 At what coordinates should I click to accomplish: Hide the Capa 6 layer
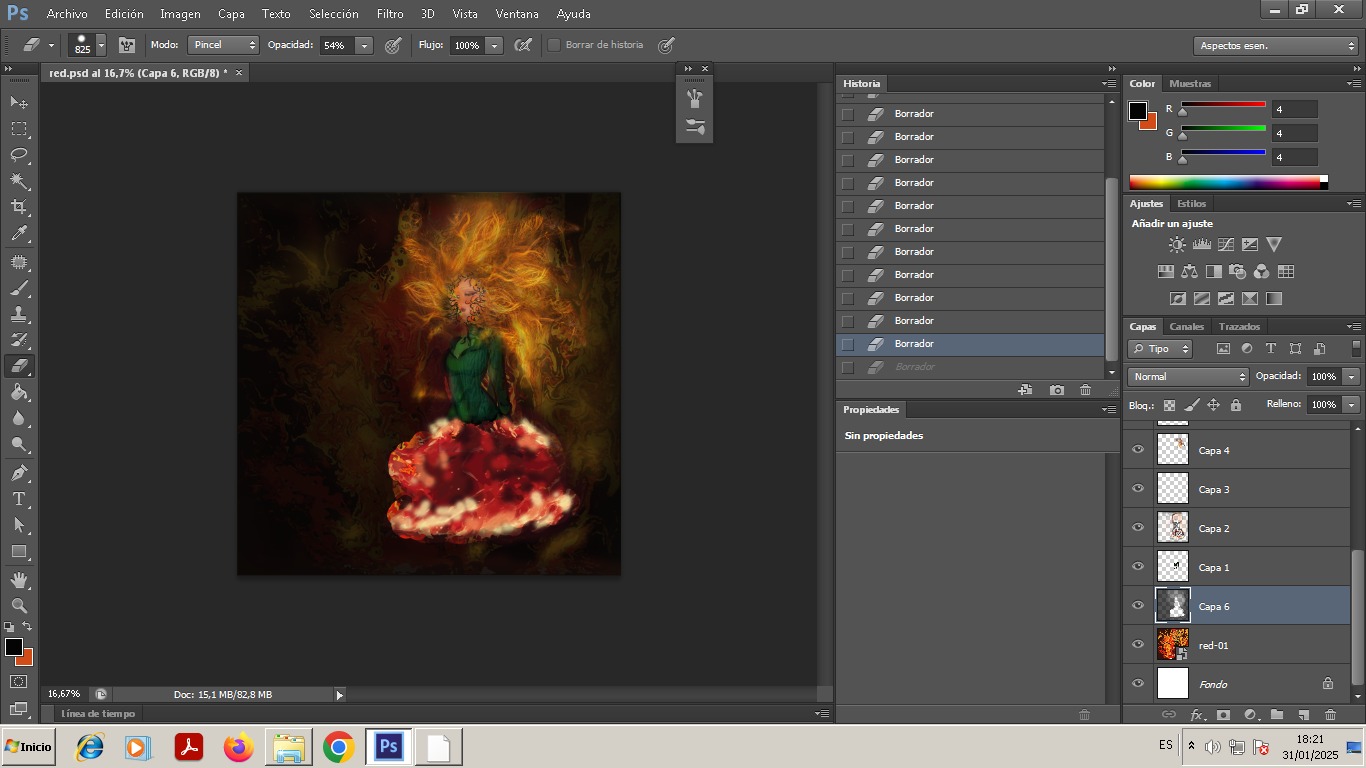click(1138, 606)
